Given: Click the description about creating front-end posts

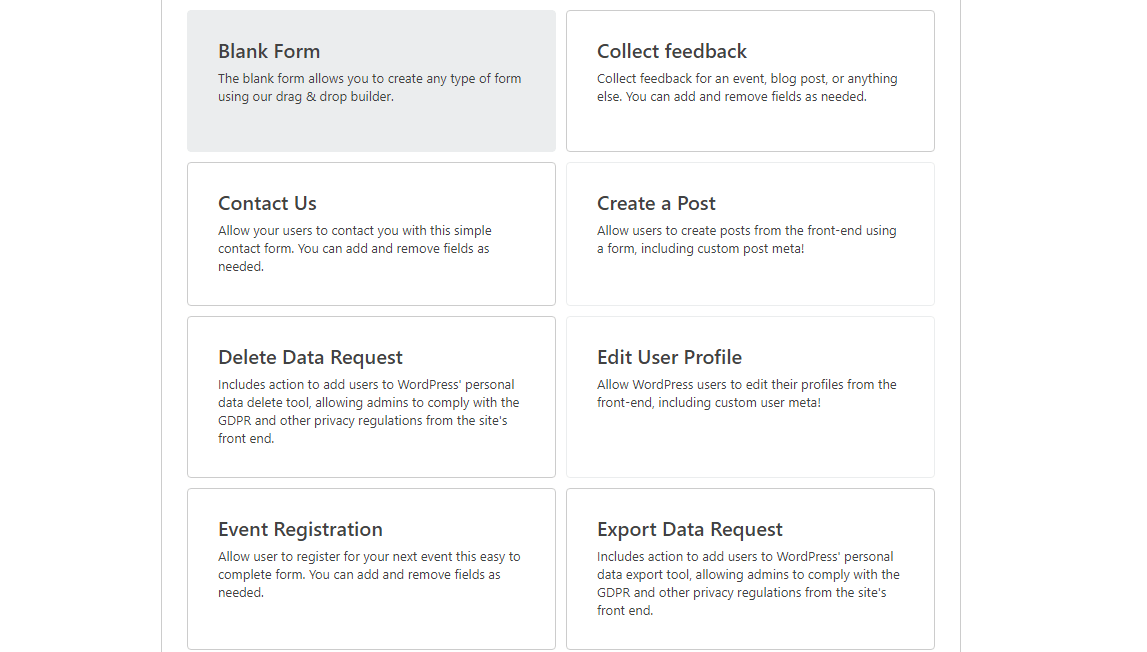Looking at the screenshot, I should click(746, 239).
